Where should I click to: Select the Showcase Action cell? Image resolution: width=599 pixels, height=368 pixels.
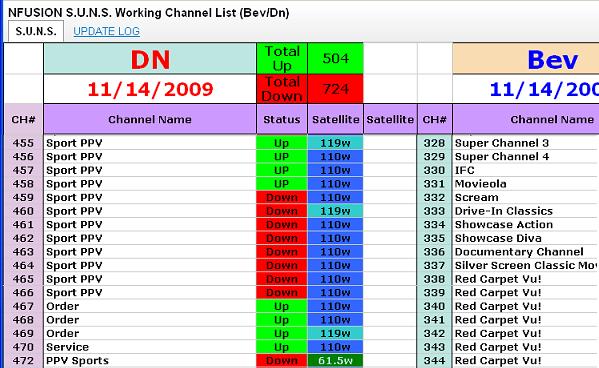click(x=526, y=225)
